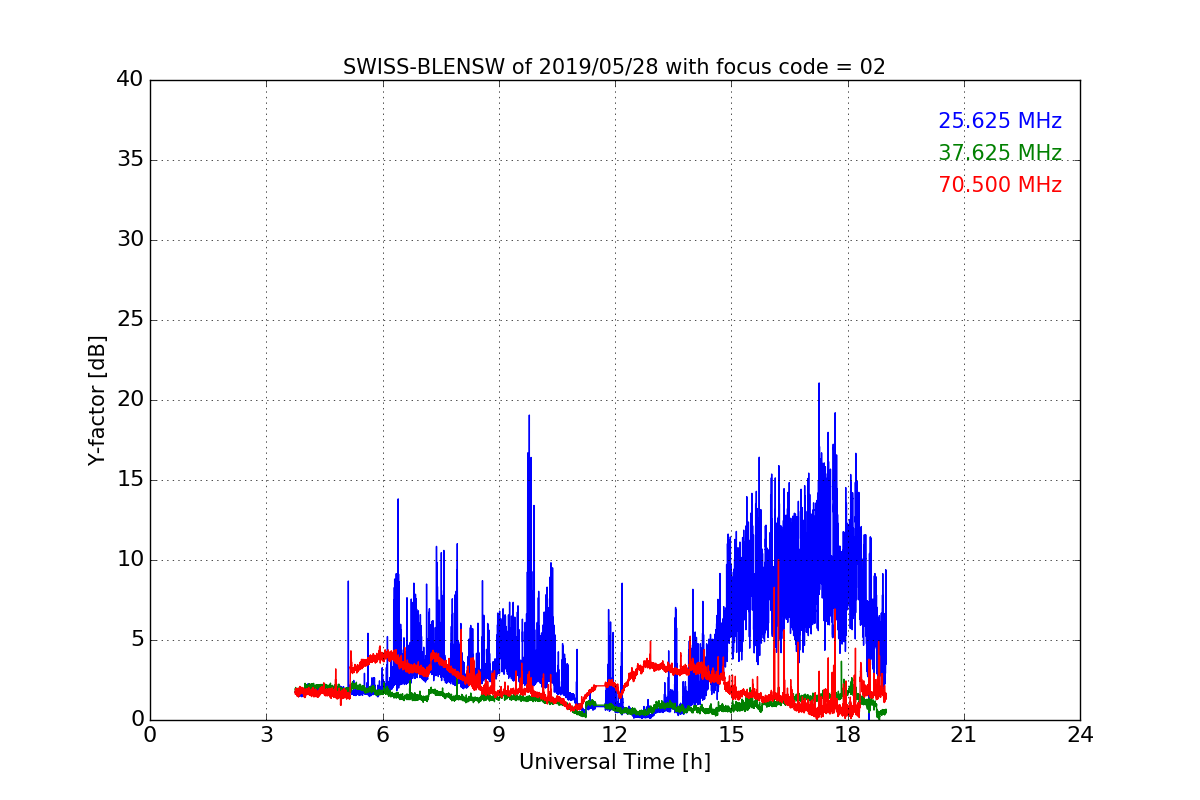Click the plot title SWISS-BLENSW of 2019/05/28

point(614,67)
